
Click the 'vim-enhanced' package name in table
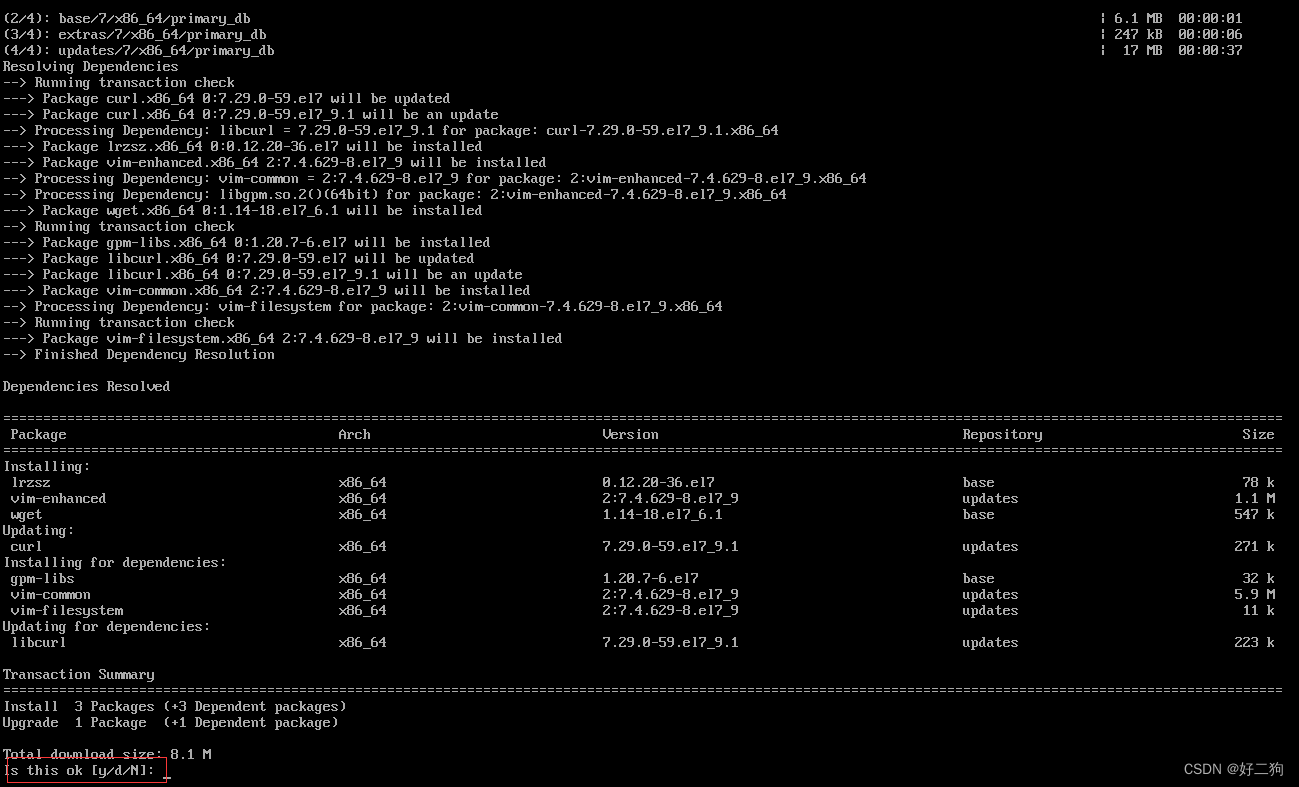[x=58, y=499]
